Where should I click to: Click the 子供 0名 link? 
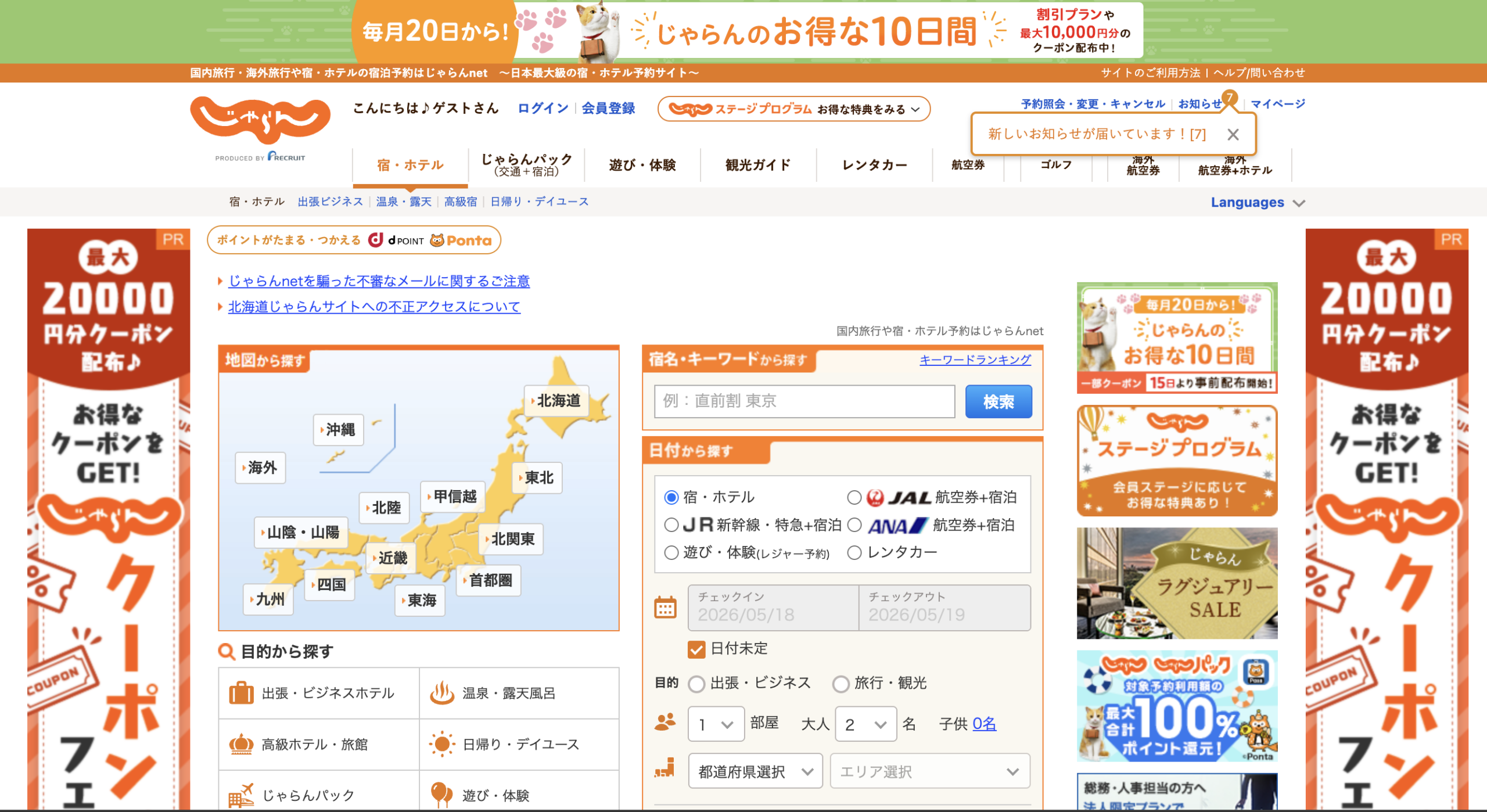[x=984, y=724]
